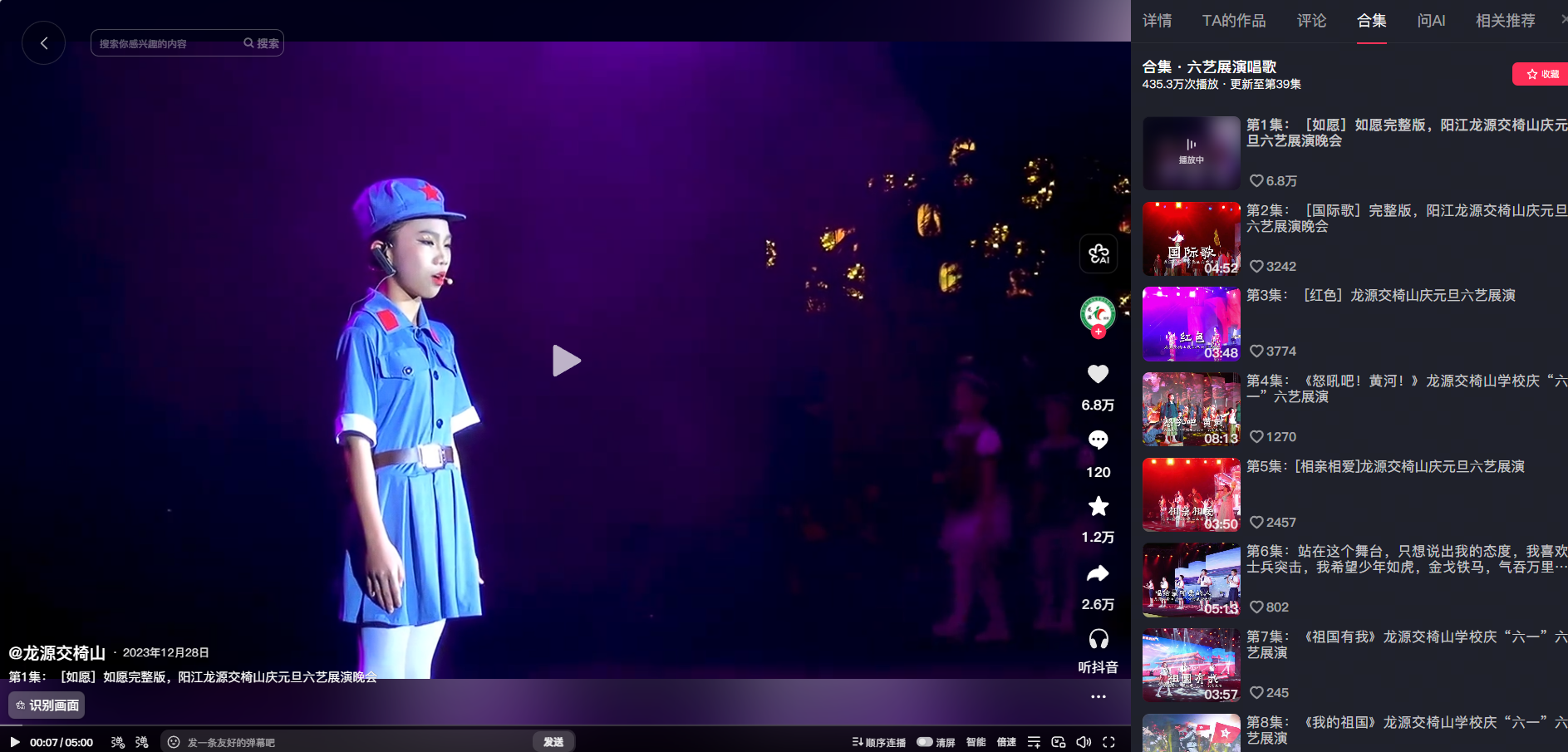The height and width of the screenshot is (752, 1568).
Task: Click the heart icon showing 802 likes
Action: coord(1256,607)
